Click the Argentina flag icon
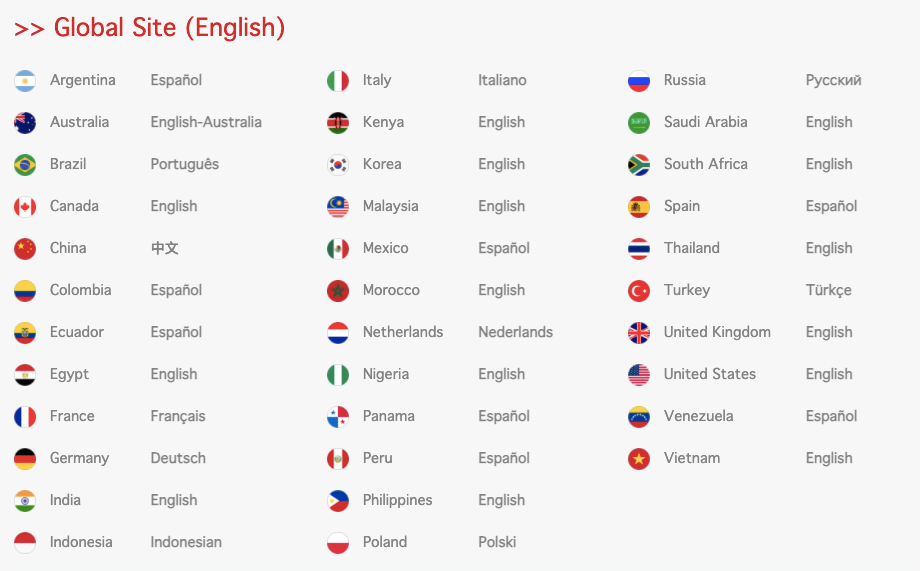This screenshot has width=920, height=571. tap(25, 81)
